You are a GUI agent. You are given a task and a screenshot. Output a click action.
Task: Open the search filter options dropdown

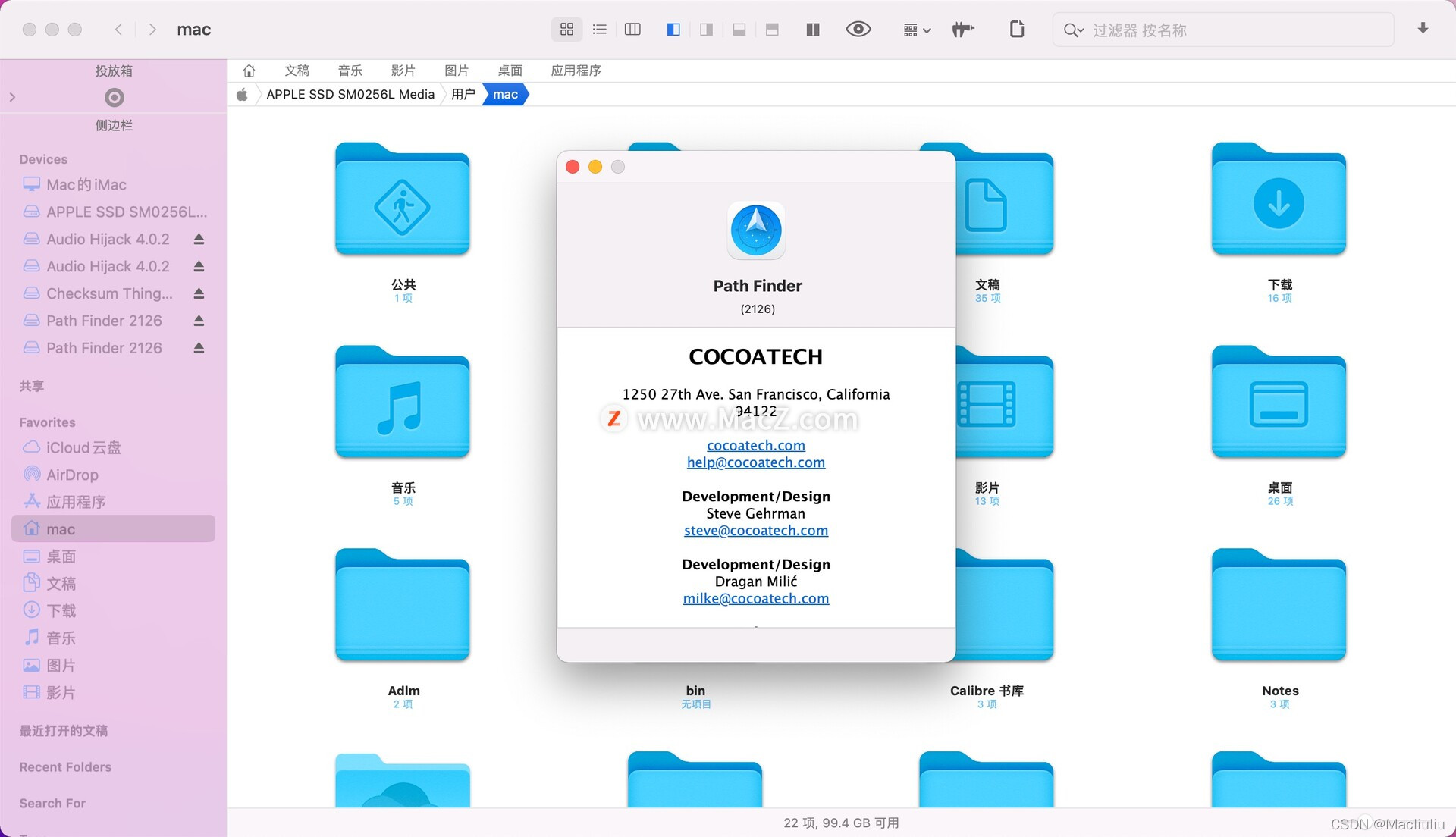click(x=1073, y=30)
